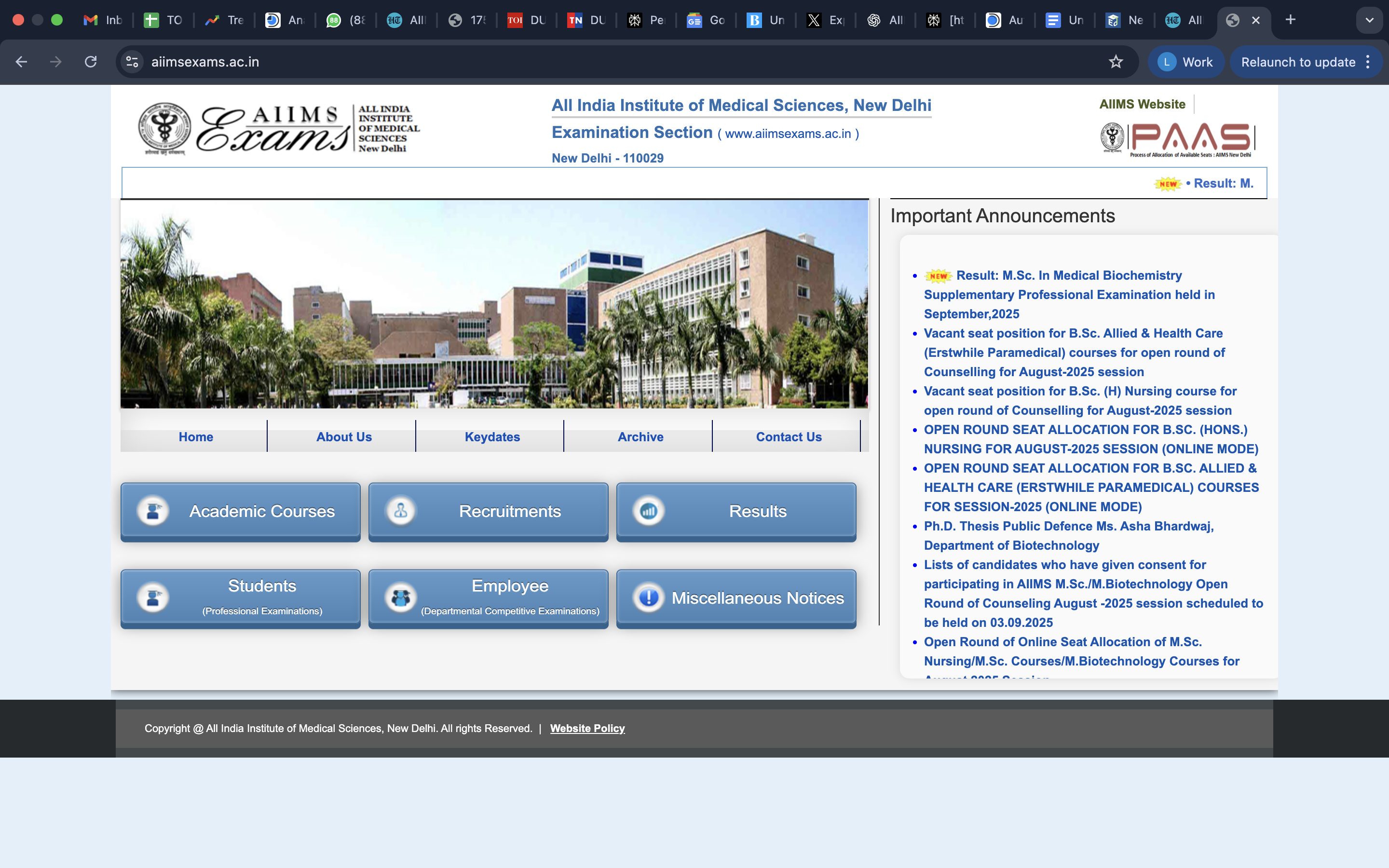Image resolution: width=1389 pixels, height=868 pixels.
Task: Click the bookmark star icon
Action: pos(1115,62)
